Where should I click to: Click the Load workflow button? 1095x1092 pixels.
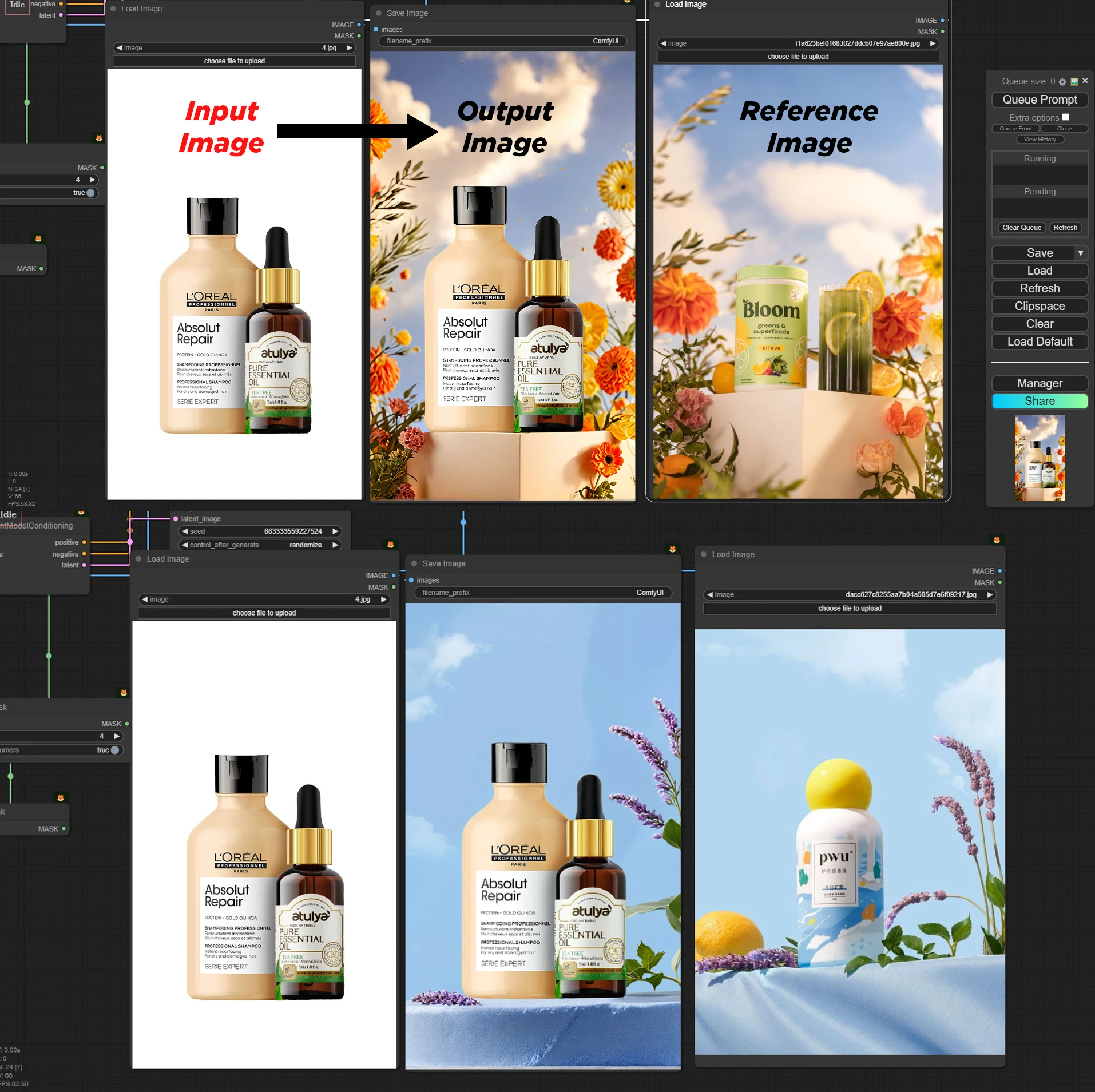pos(1040,271)
